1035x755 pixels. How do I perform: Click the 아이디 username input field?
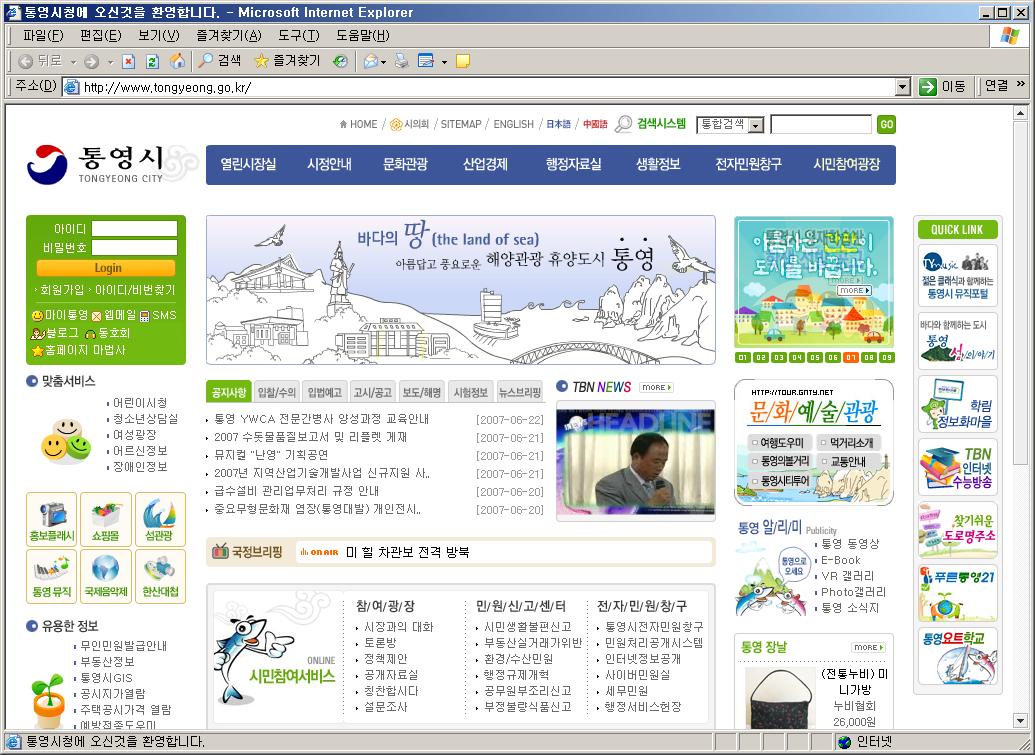[x=134, y=229]
